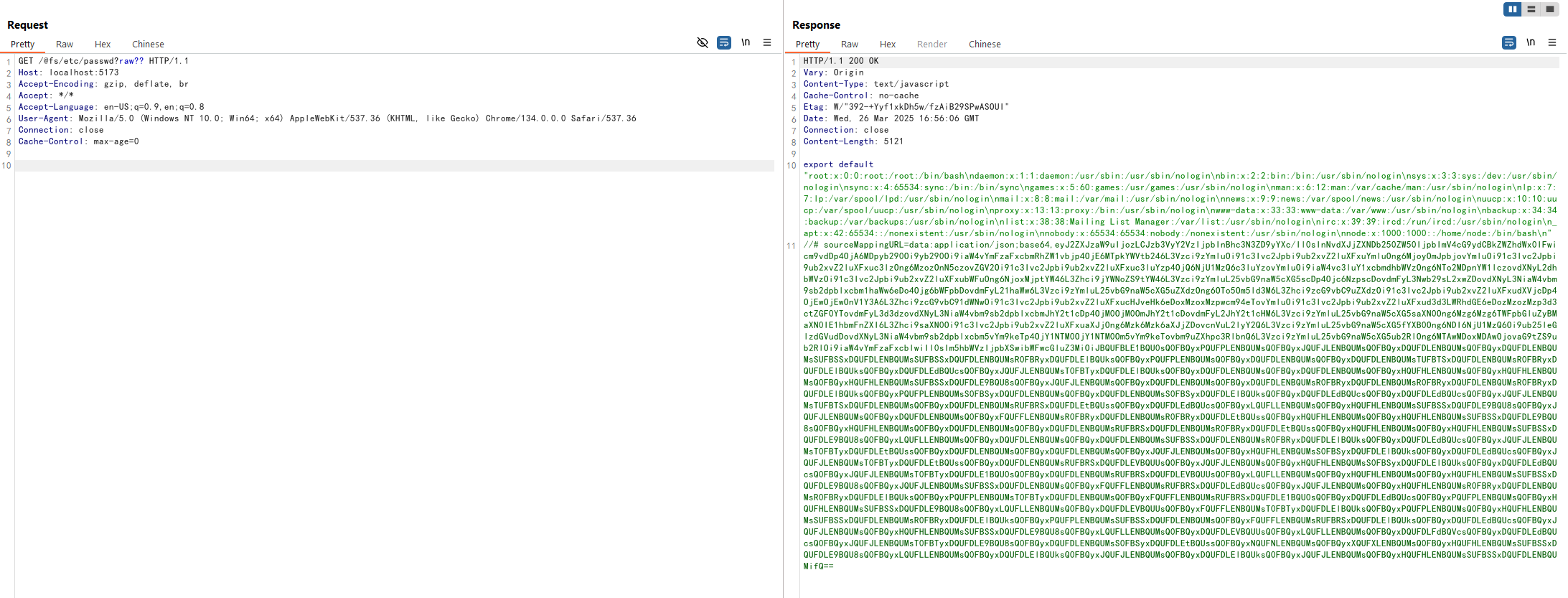Select Chinese tab in Response panel
Viewport: 1568px width, 598px height.
point(985,45)
